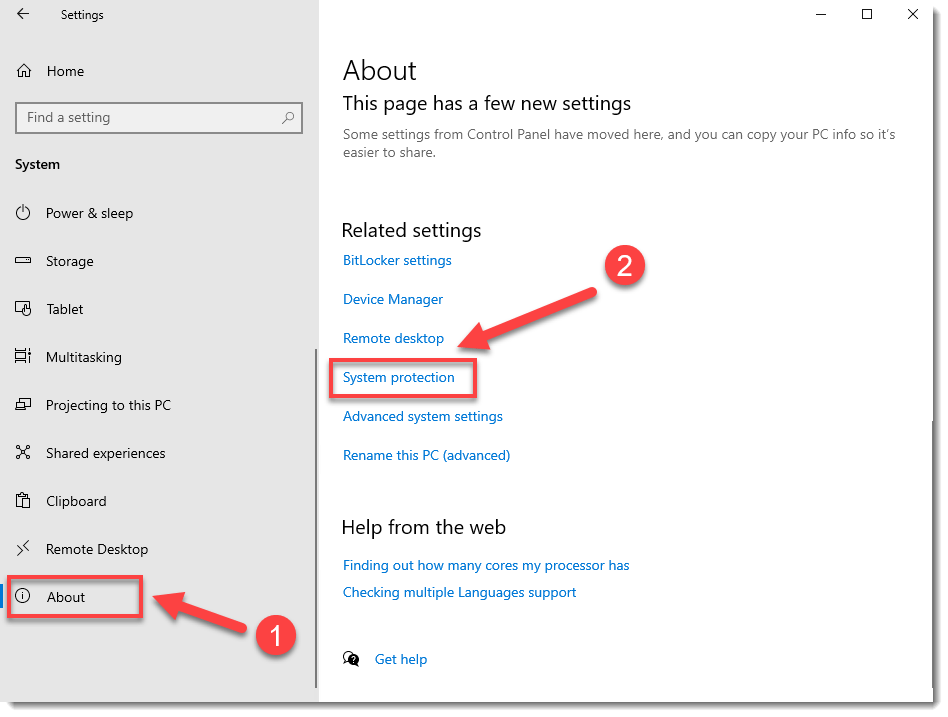948x717 pixels.
Task: Open the processor cores help article
Action: (486, 565)
